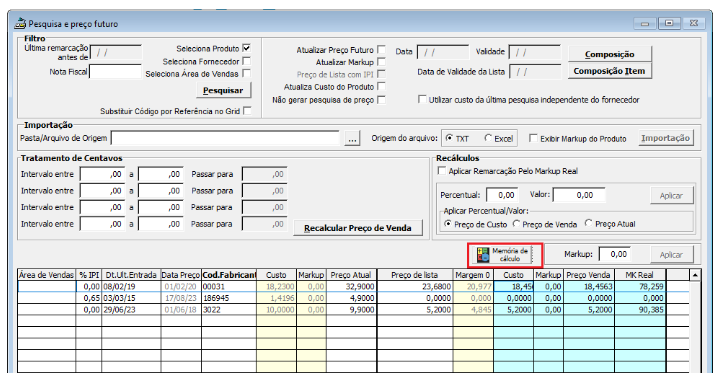721x388 pixels.
Task: Select the Excel file origin radio
Action: pos(488,138)
